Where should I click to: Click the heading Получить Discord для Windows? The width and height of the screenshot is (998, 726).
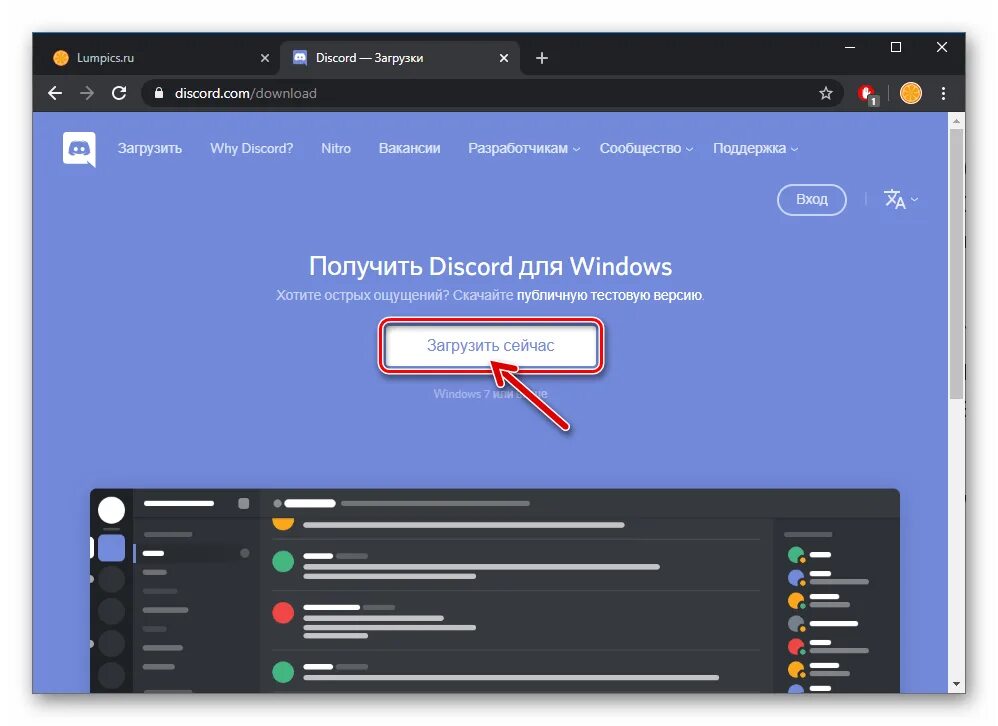pos(490,267)
